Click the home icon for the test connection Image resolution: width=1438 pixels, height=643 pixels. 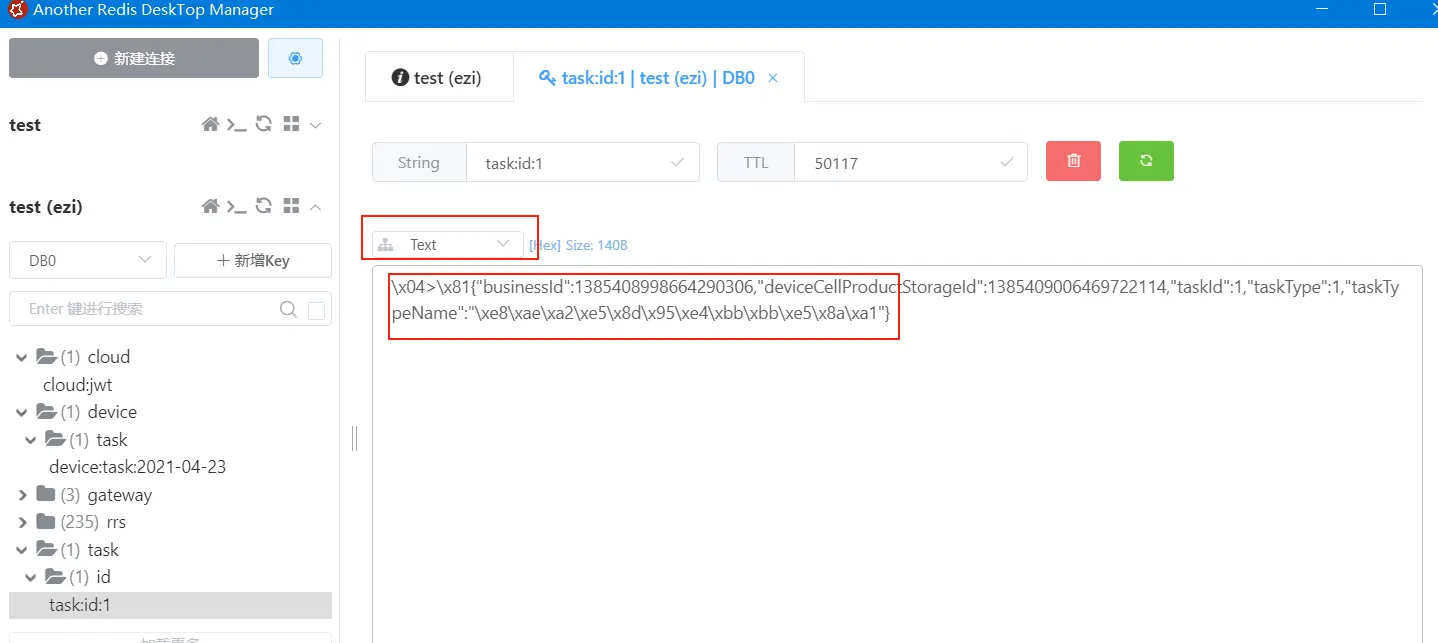tap(209, 124)
